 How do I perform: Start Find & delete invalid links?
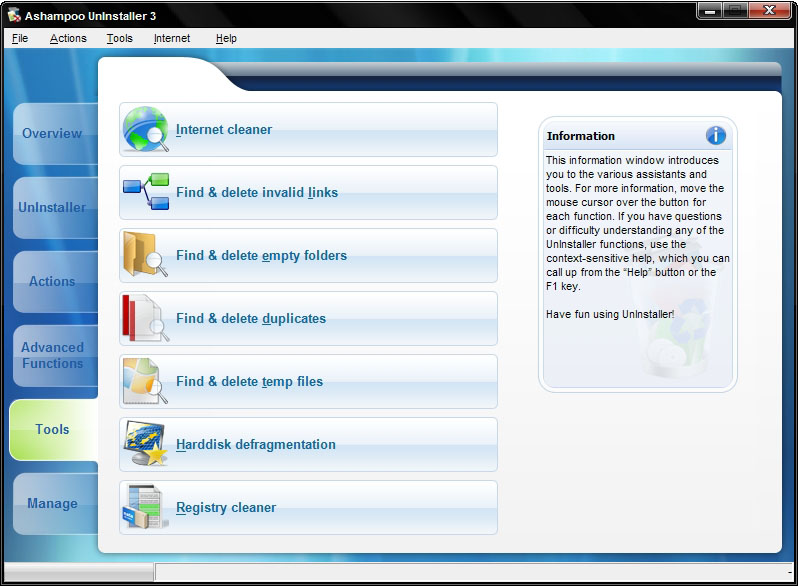click(308, 192)
